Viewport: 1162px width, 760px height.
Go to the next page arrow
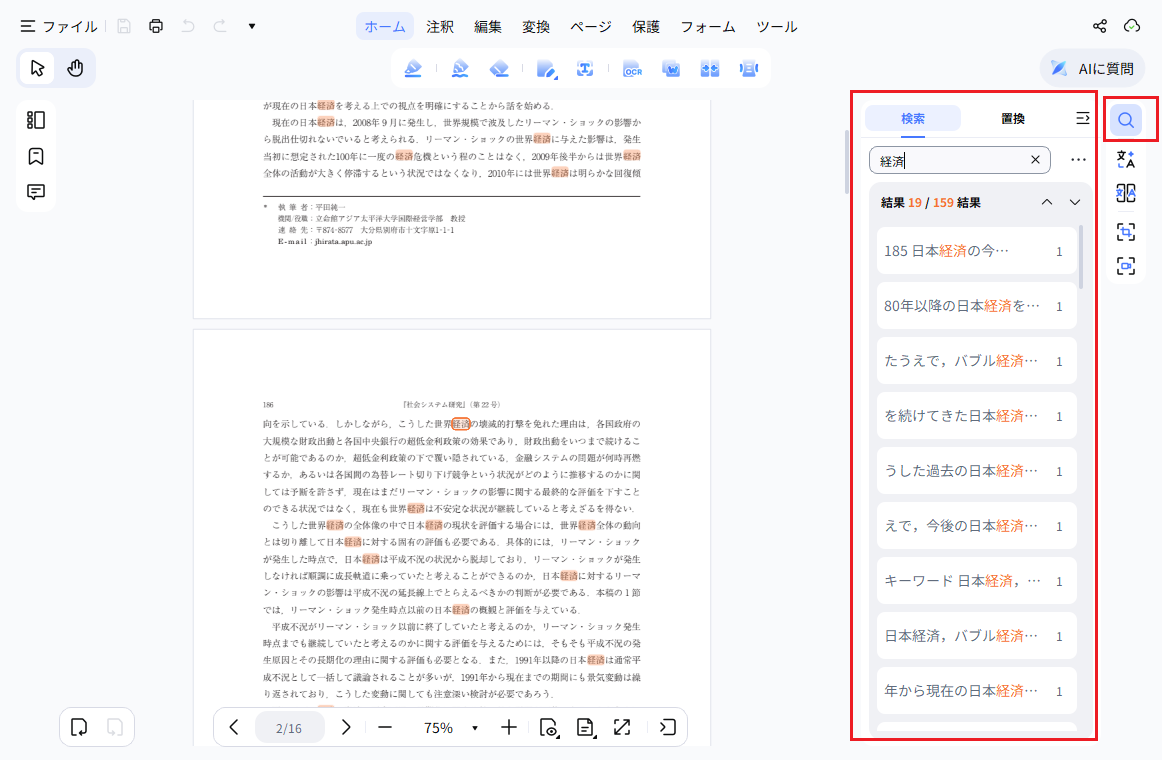345,727
